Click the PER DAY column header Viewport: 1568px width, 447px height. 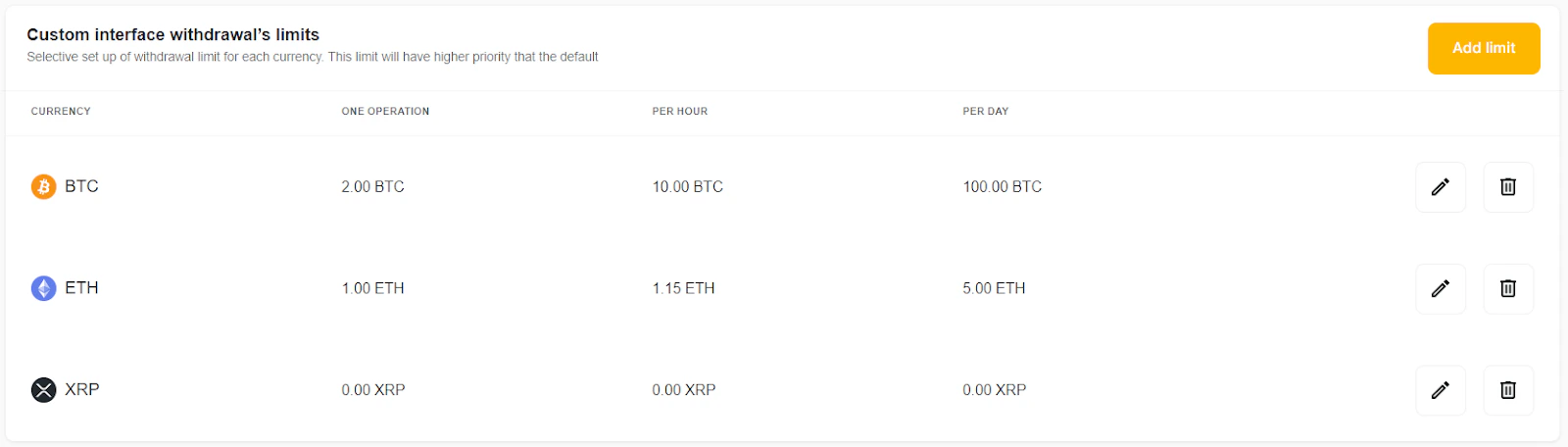pos(986,112)
